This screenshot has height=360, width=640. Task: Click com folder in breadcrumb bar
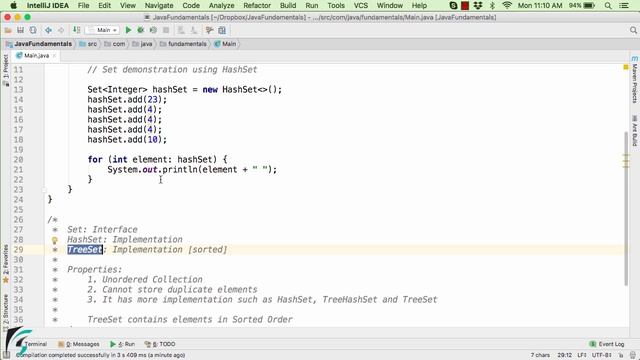tap(115, 44)
